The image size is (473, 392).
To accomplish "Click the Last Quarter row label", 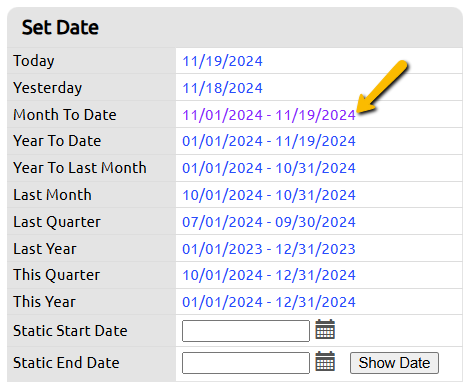I will [x=57, y=222].
